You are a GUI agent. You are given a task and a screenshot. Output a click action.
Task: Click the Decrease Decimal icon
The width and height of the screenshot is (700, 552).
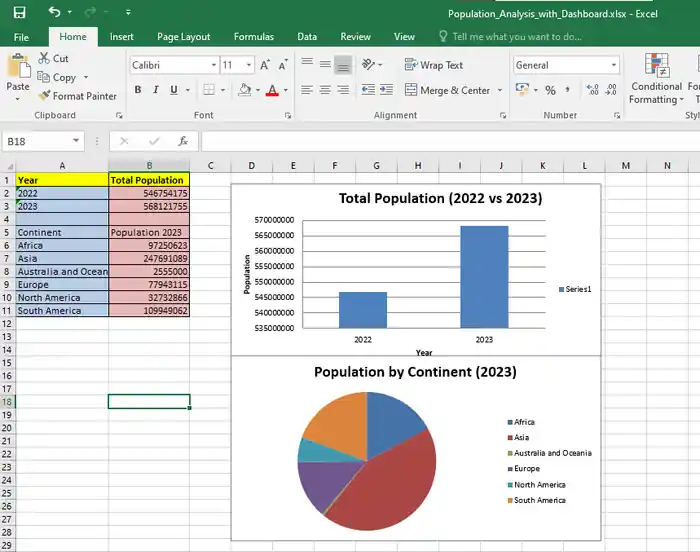click(x=611, y=90)
